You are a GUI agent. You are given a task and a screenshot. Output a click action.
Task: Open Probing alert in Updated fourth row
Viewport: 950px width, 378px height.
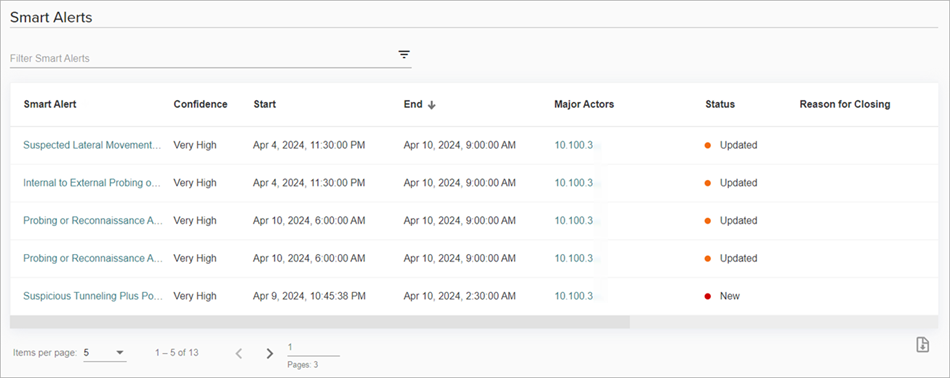[x=93, y=258]
